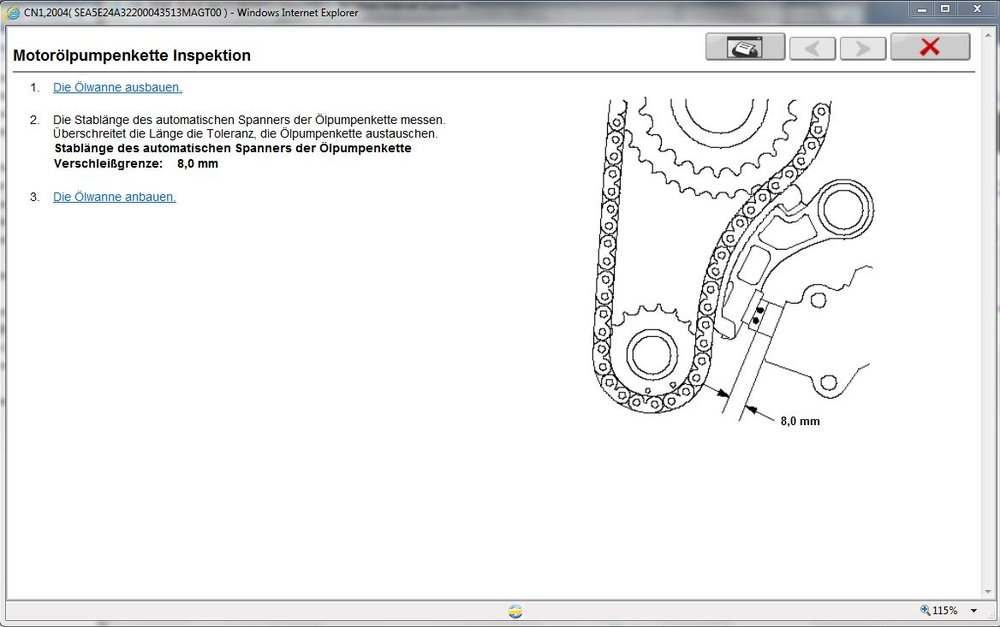Image resolution: width=1000 pixels, height=627 pixels.
Task: Click the print document icon
Action: pos(744,46)
